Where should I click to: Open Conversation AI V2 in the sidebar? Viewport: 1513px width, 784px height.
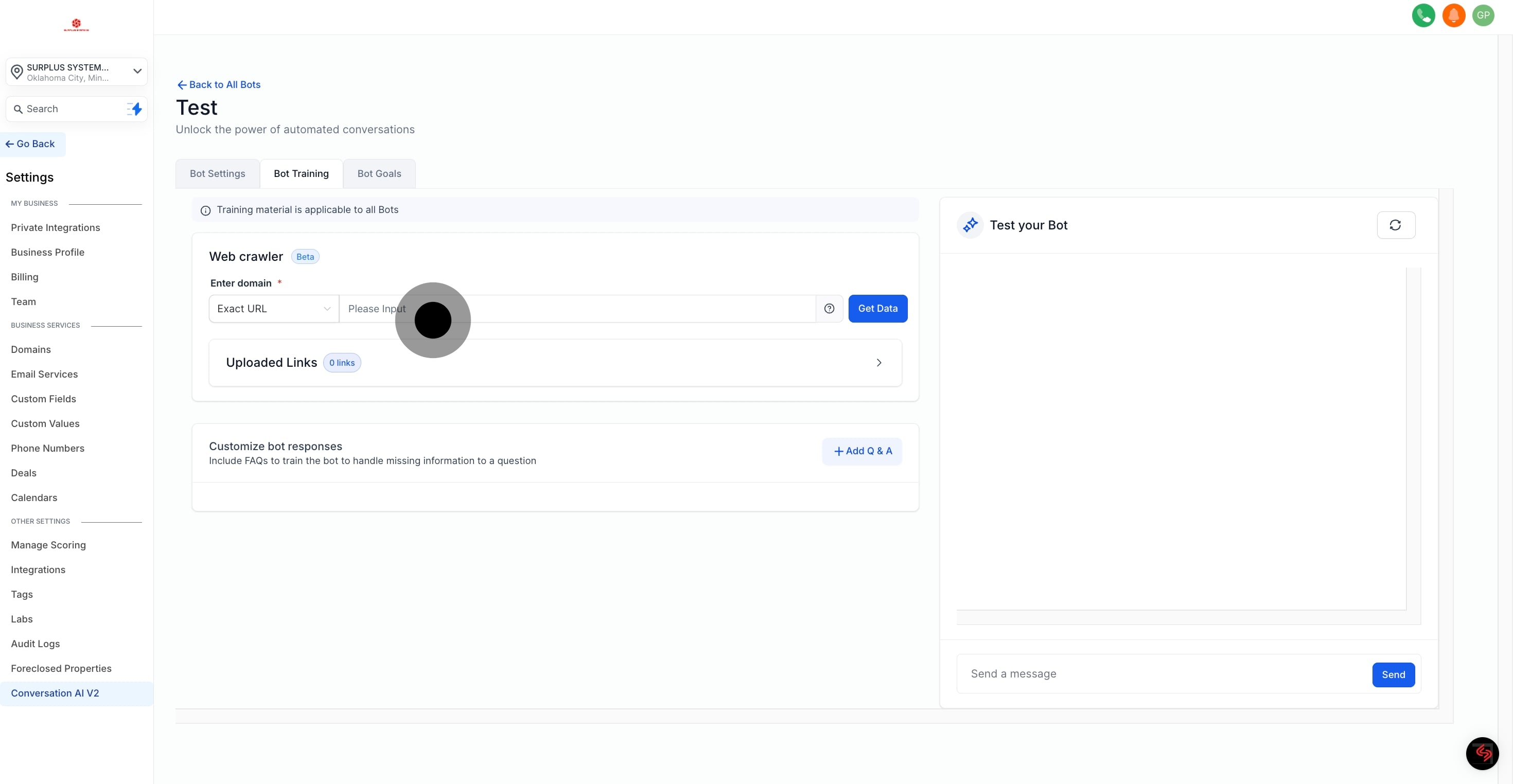tap(55, 693)
